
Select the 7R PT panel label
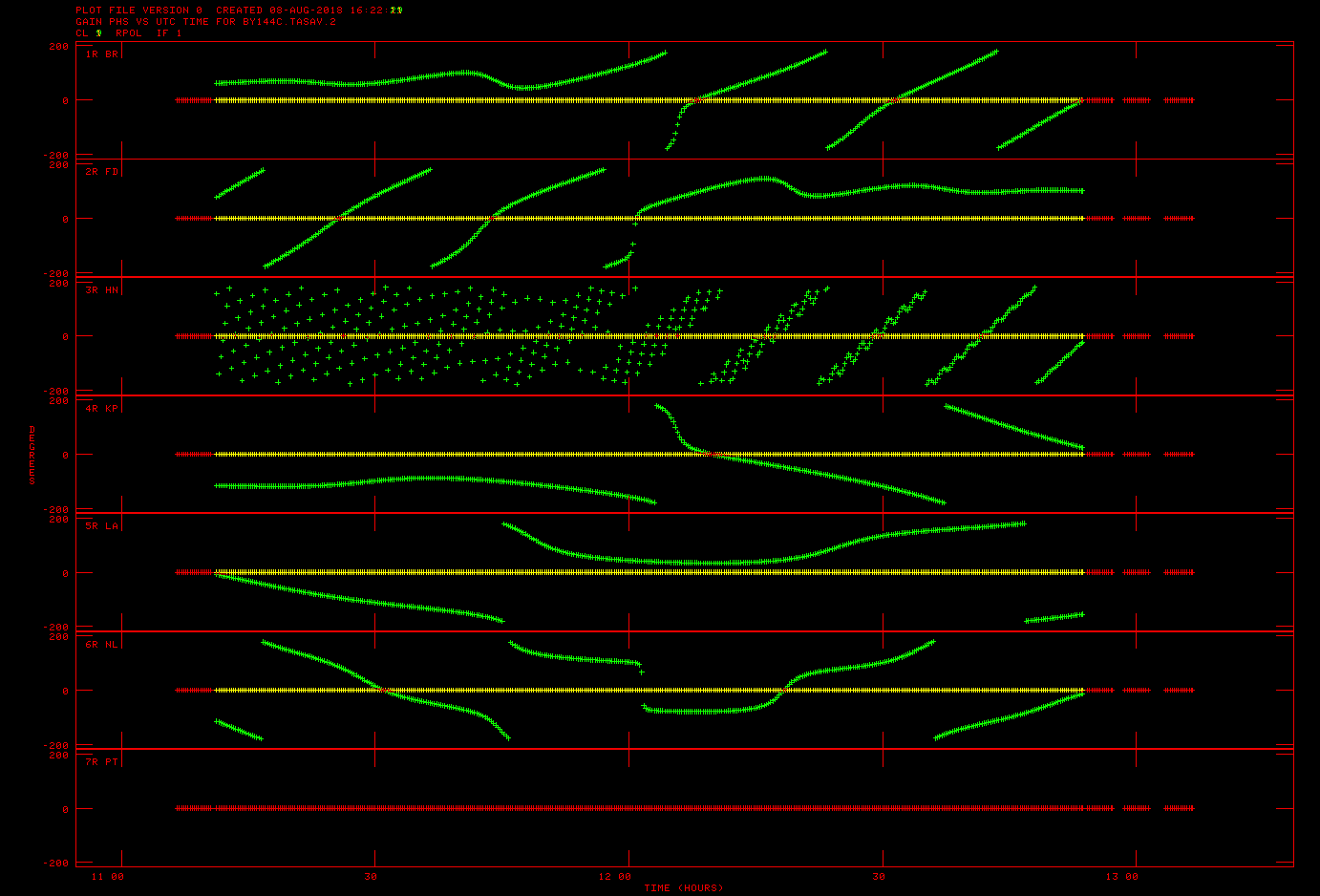(x=101, y=761)
